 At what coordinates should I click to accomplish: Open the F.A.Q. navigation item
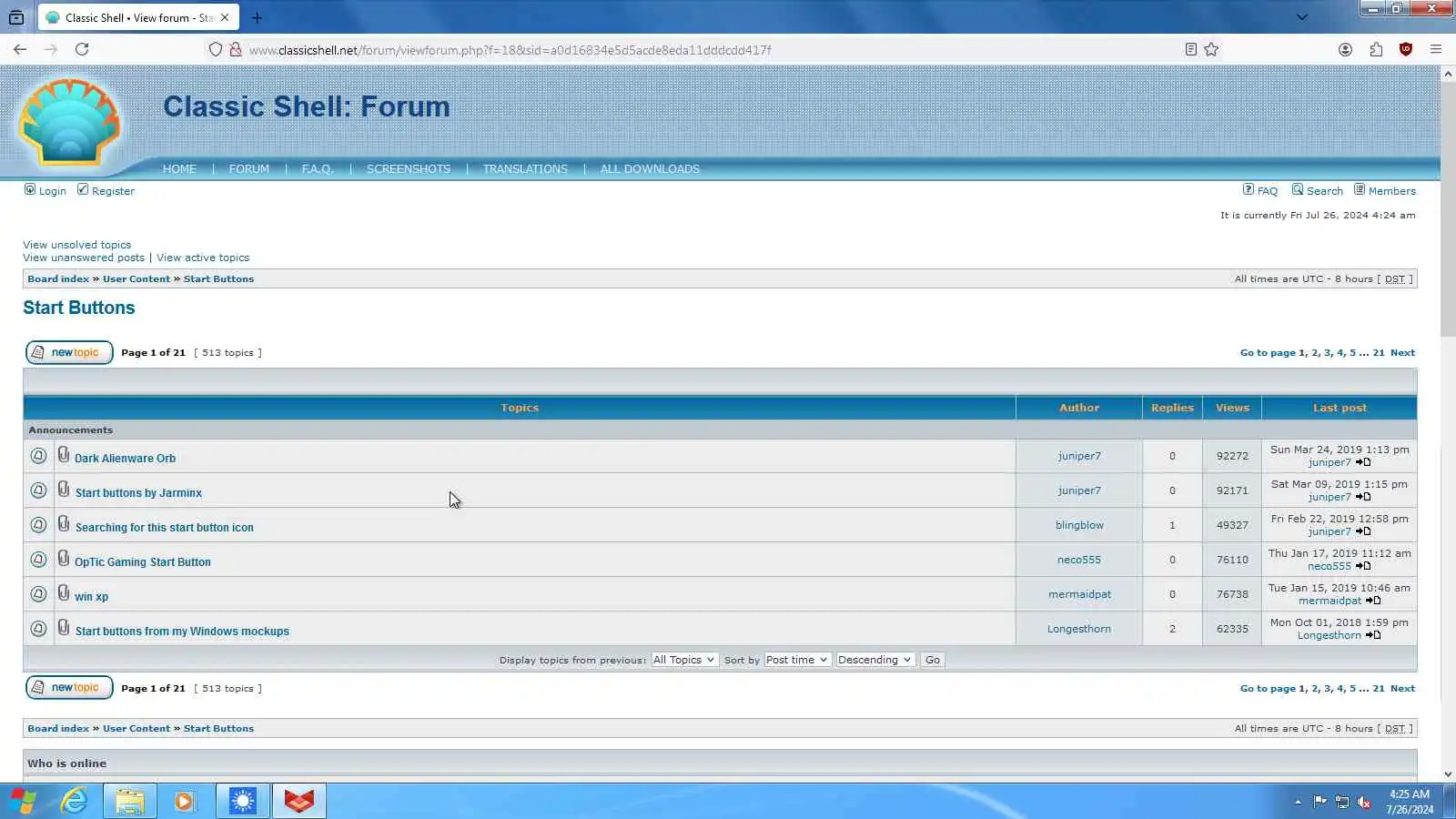pos(318,169)
